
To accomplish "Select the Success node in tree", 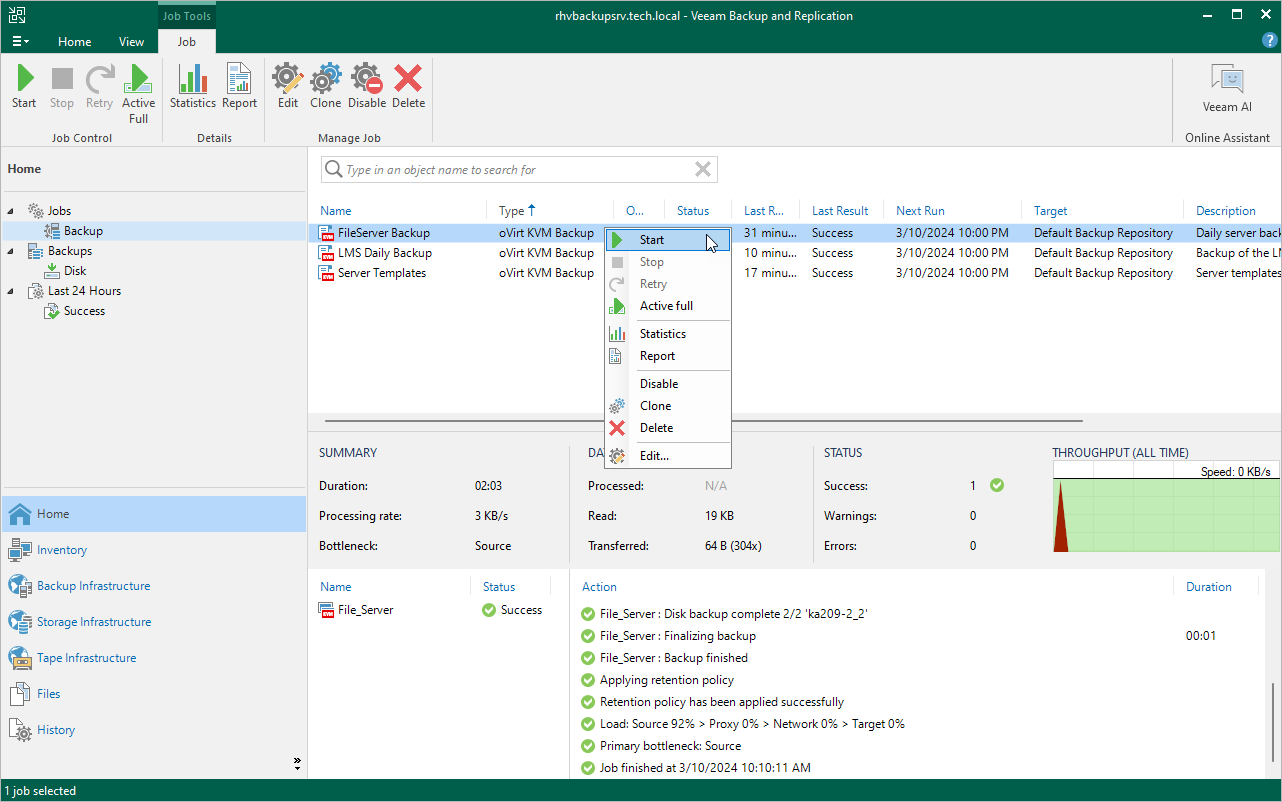I will [75, 311].
